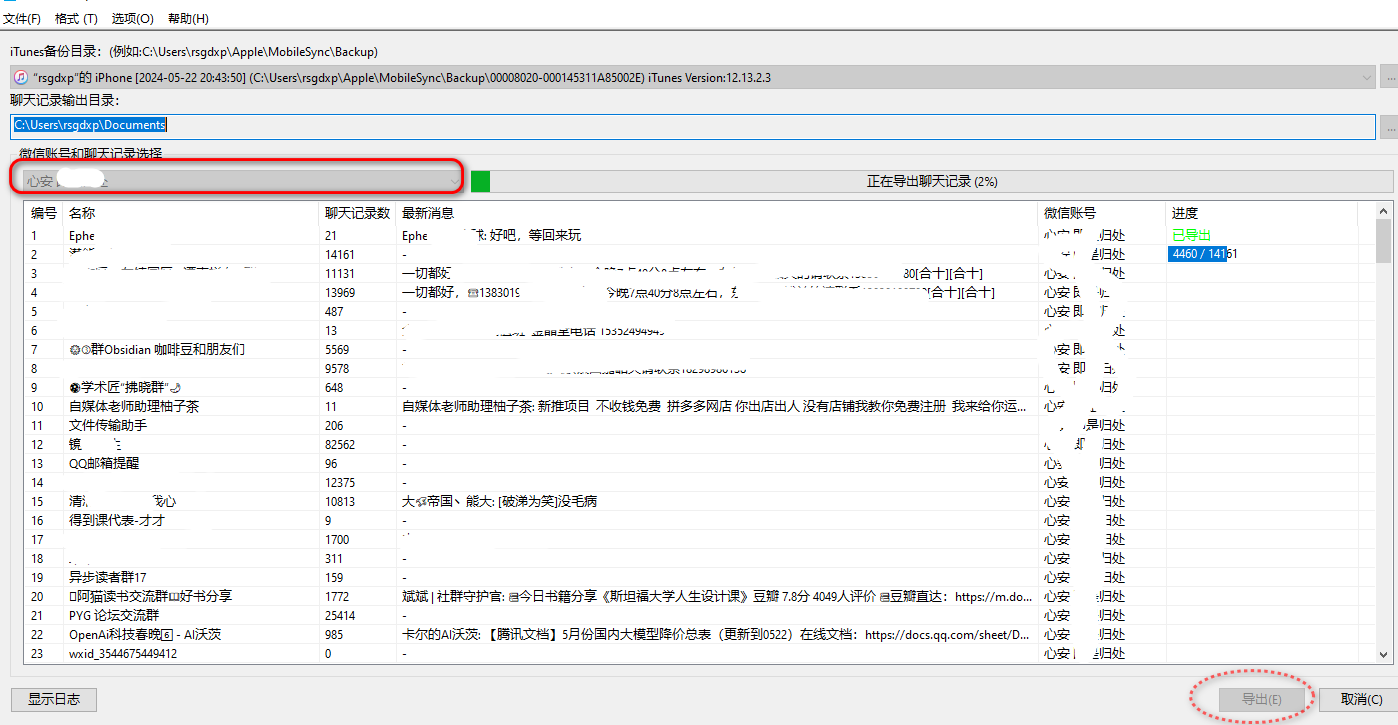1398x725 pixels.
Task: Select the row 群Obsidian 咖啡豆和朋友们
Action: click(x=700, y=349)
